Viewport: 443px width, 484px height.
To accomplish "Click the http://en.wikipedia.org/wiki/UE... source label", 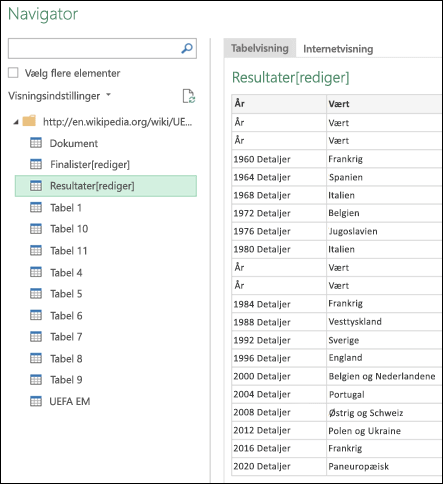I will pyautogui.click(x=118, y=122).
